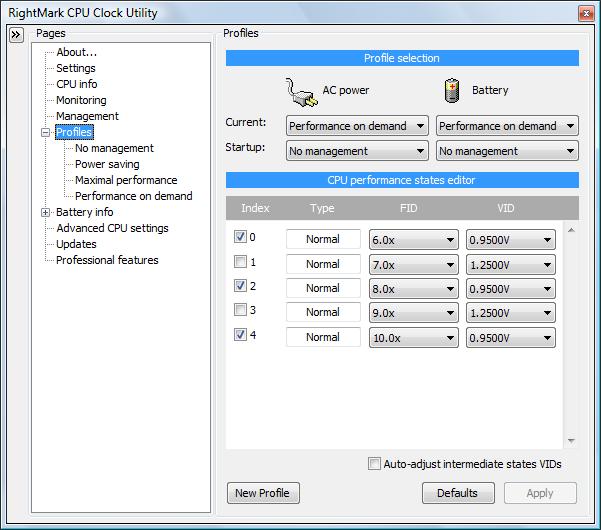Collapse the Pages panel with double-arrow icon

(16, 35)
